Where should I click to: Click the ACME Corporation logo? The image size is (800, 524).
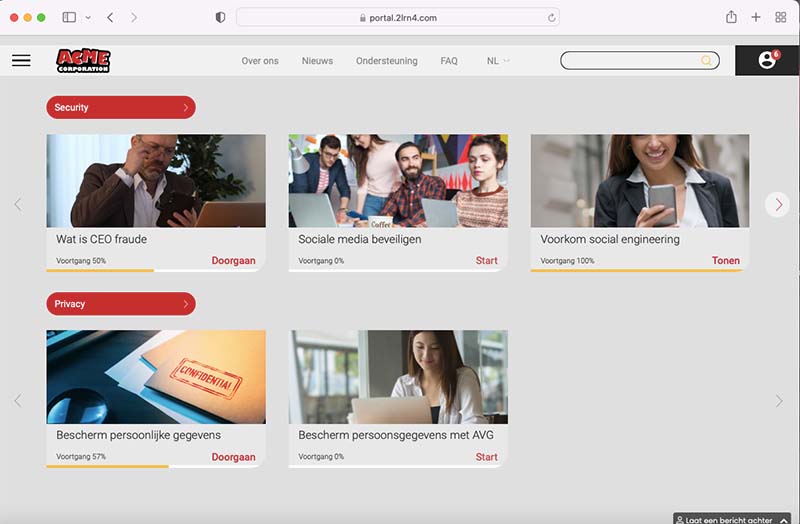83,61
